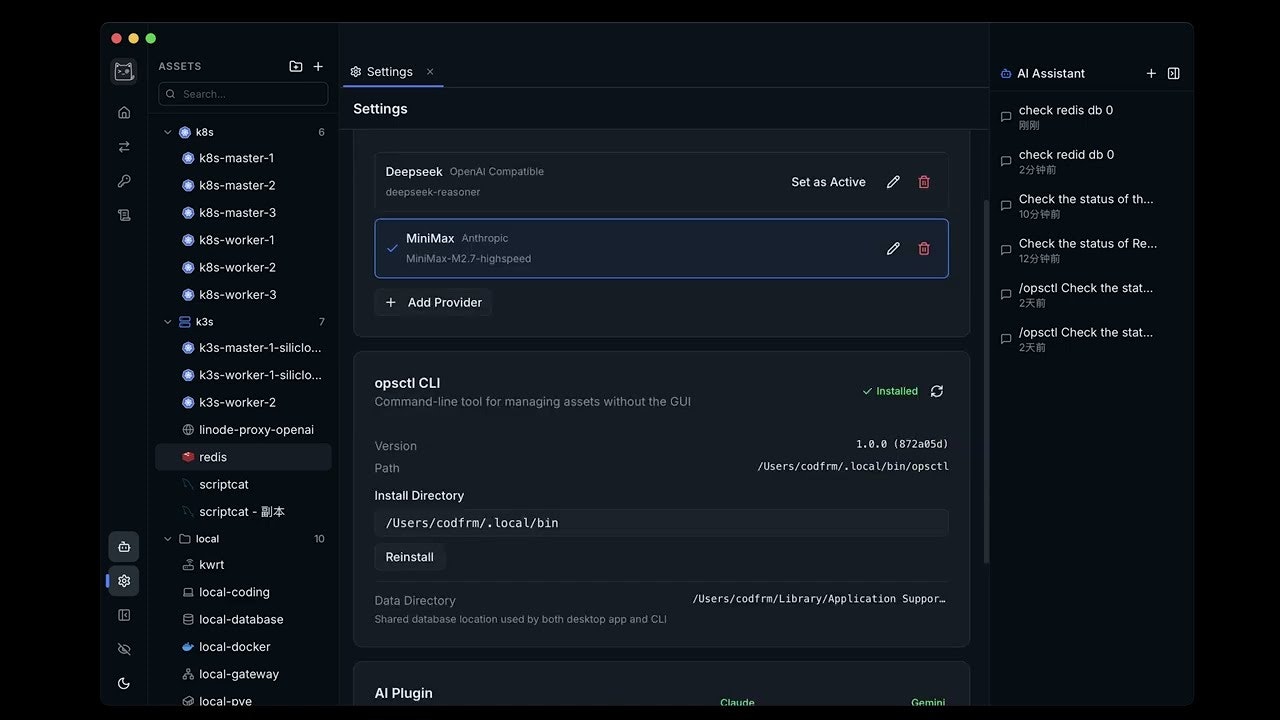Set Deepseek provider as active
The image size is (1280, 720).
point(828,182)
